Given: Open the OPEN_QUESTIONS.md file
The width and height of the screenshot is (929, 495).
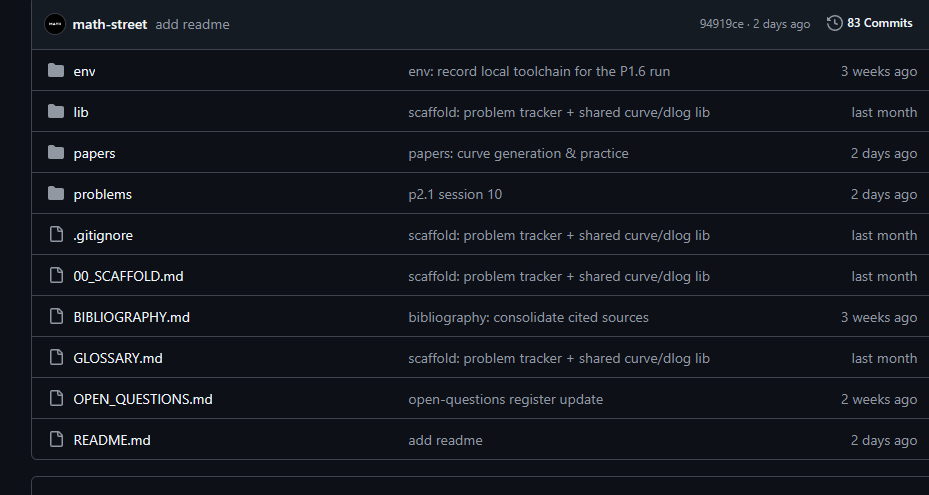Looking at the screenshot, I should 143,399.
